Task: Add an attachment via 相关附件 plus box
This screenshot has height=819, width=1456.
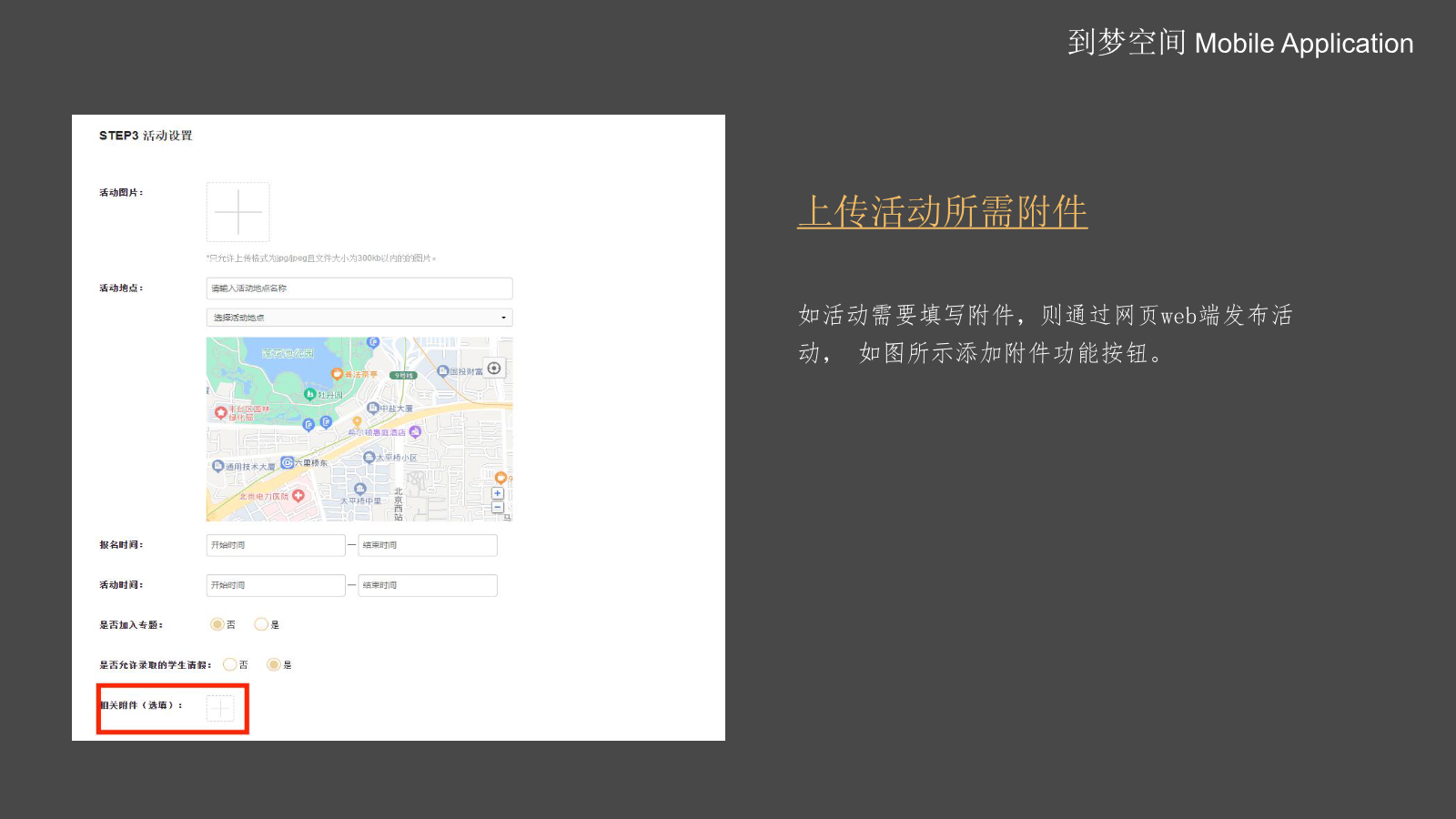Action: 220,708
